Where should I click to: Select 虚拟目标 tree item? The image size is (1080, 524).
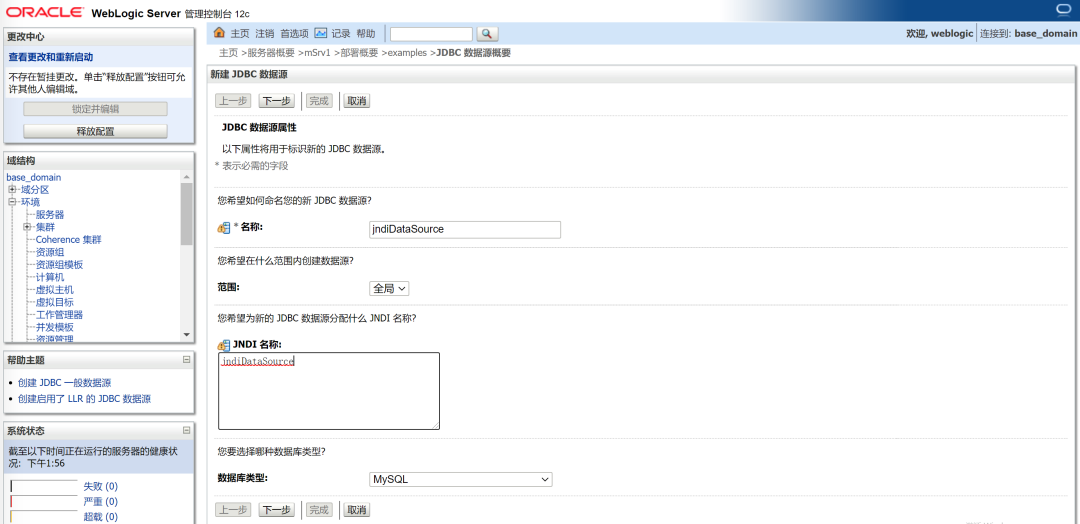[x=55, y=302]
